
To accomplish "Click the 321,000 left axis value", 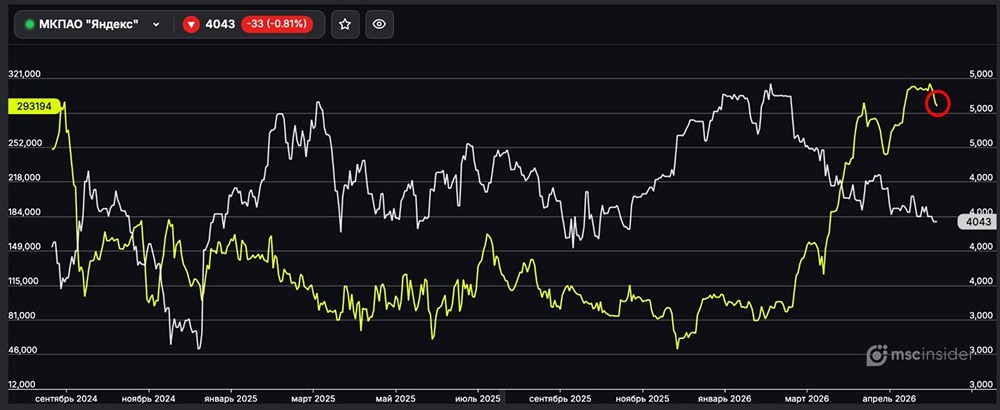I will pos(24,75).
